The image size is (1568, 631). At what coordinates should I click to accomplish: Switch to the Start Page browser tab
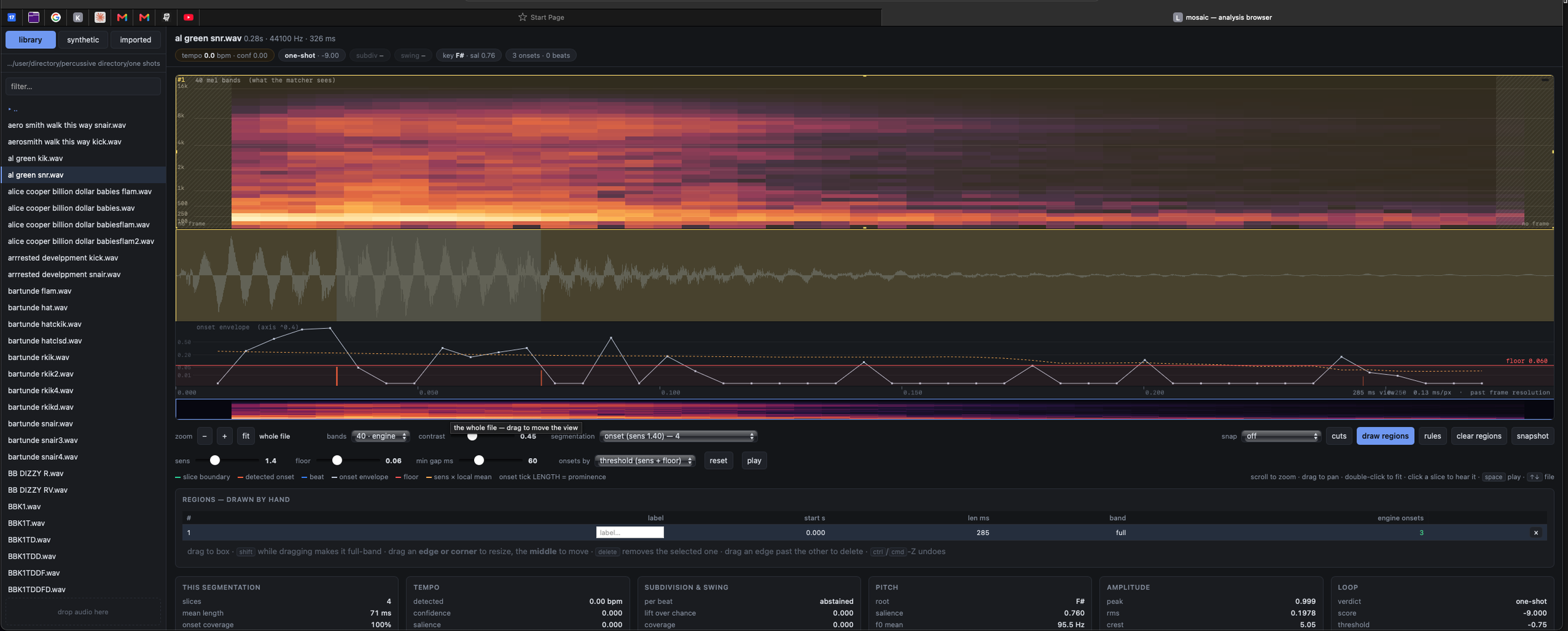point(541,18)
